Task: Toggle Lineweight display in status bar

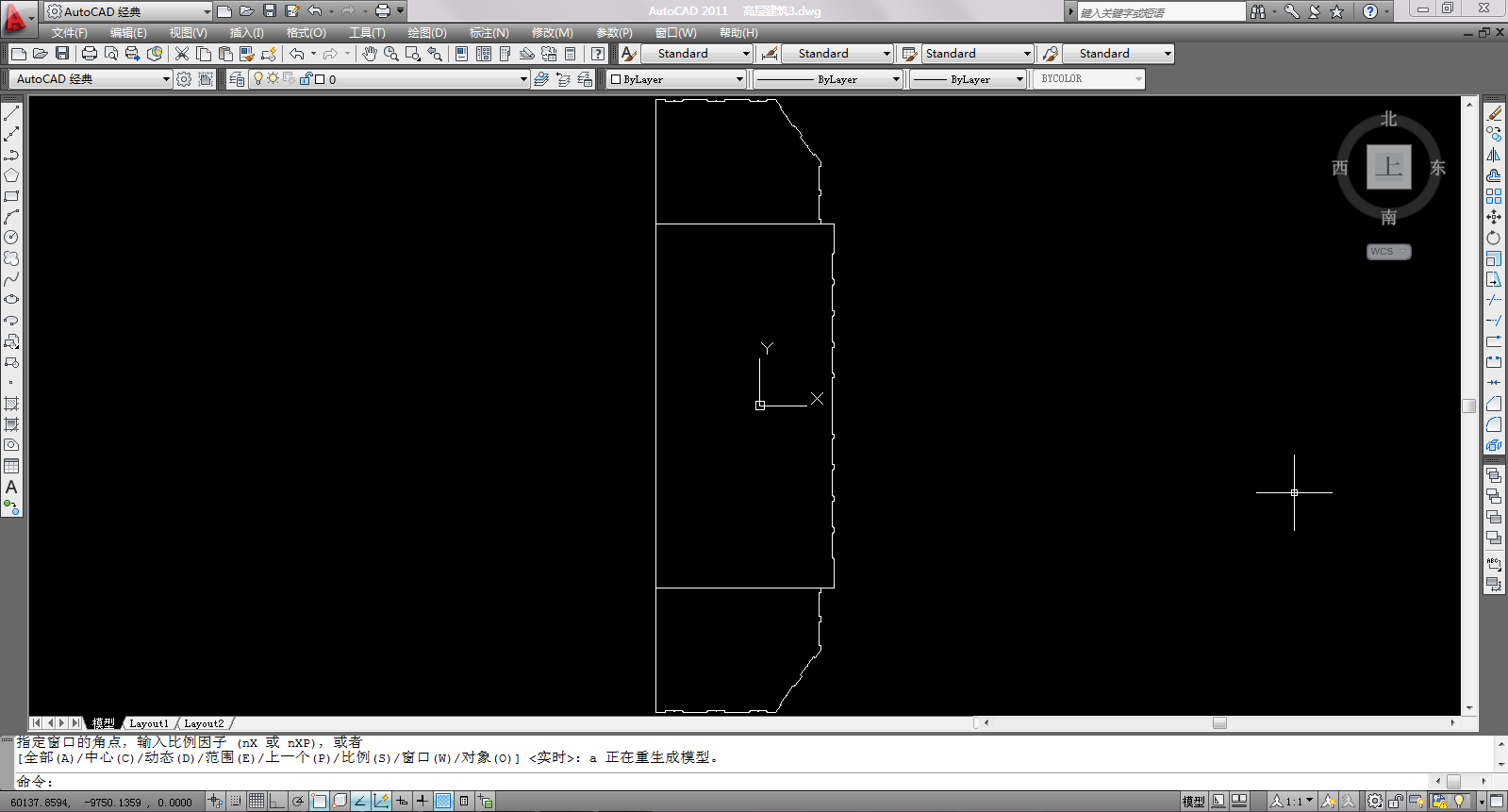Action: (x=423, y=802)
